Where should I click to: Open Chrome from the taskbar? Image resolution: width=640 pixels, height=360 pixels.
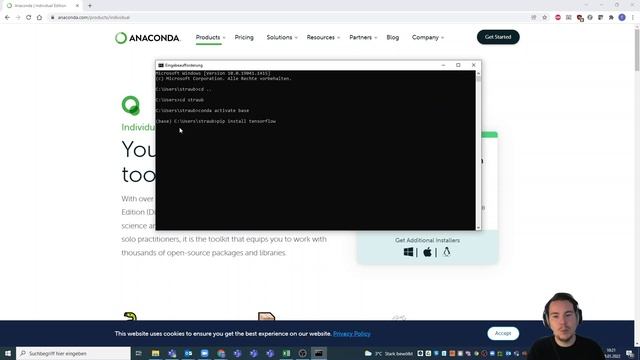(221, 353)
